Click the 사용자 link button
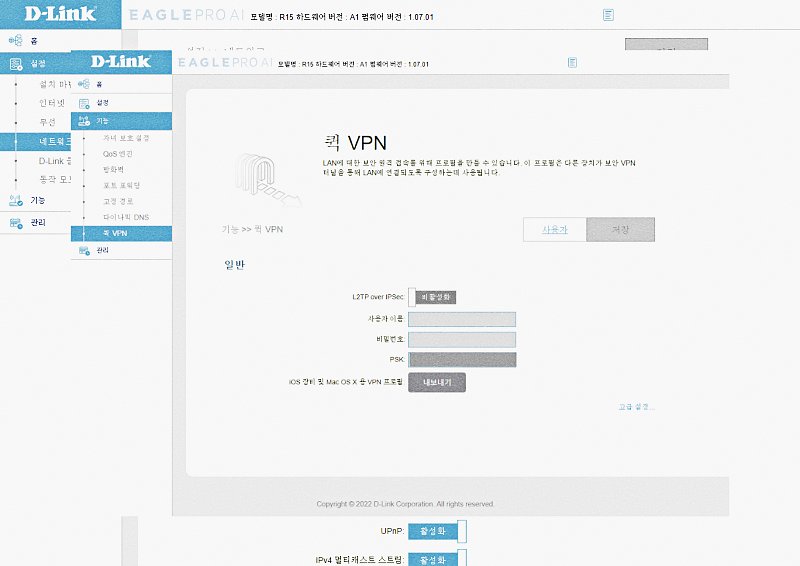Image resolution: width=800 pixels, height=566 pixels. (x=555, y=230)
